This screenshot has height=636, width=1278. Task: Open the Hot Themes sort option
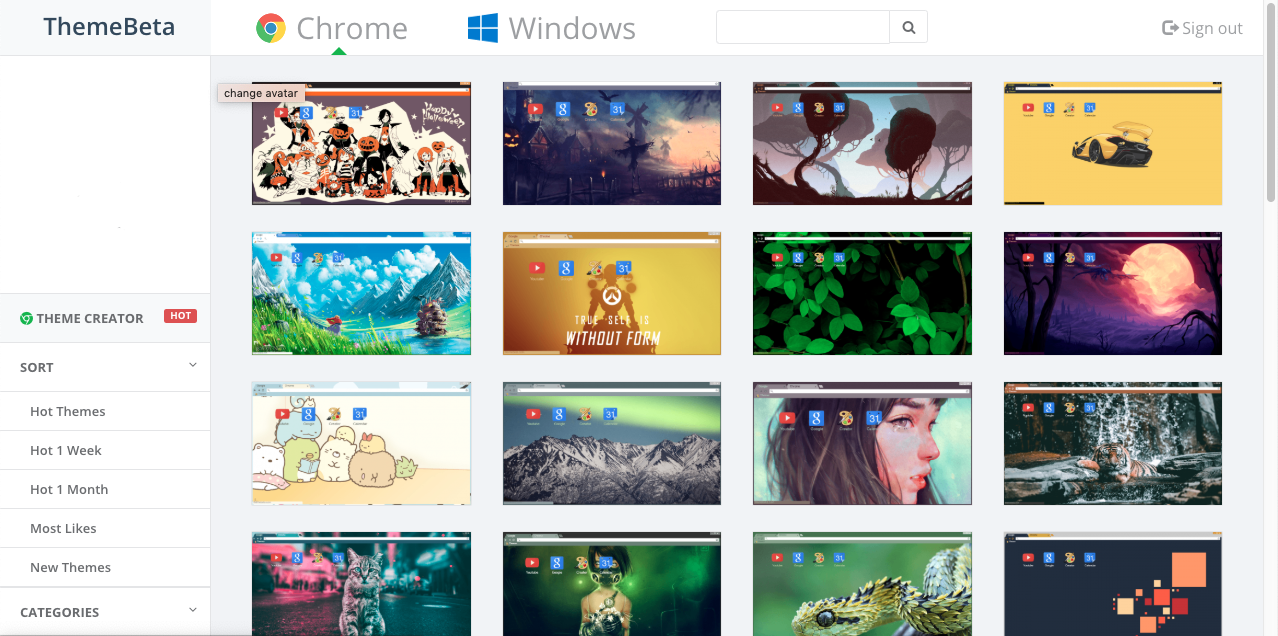click(x=67, y=411)
